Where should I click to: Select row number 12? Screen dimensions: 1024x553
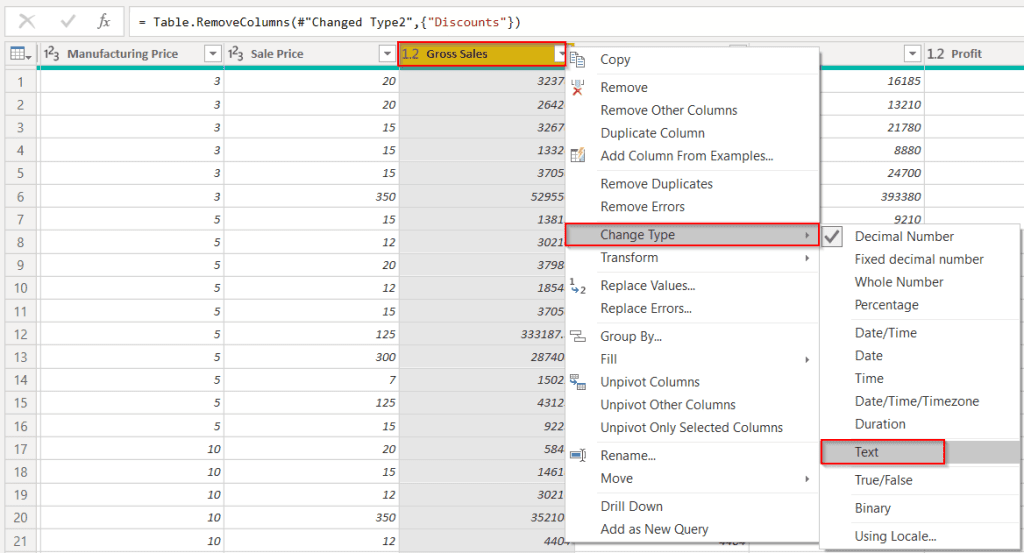pos(20,334)
